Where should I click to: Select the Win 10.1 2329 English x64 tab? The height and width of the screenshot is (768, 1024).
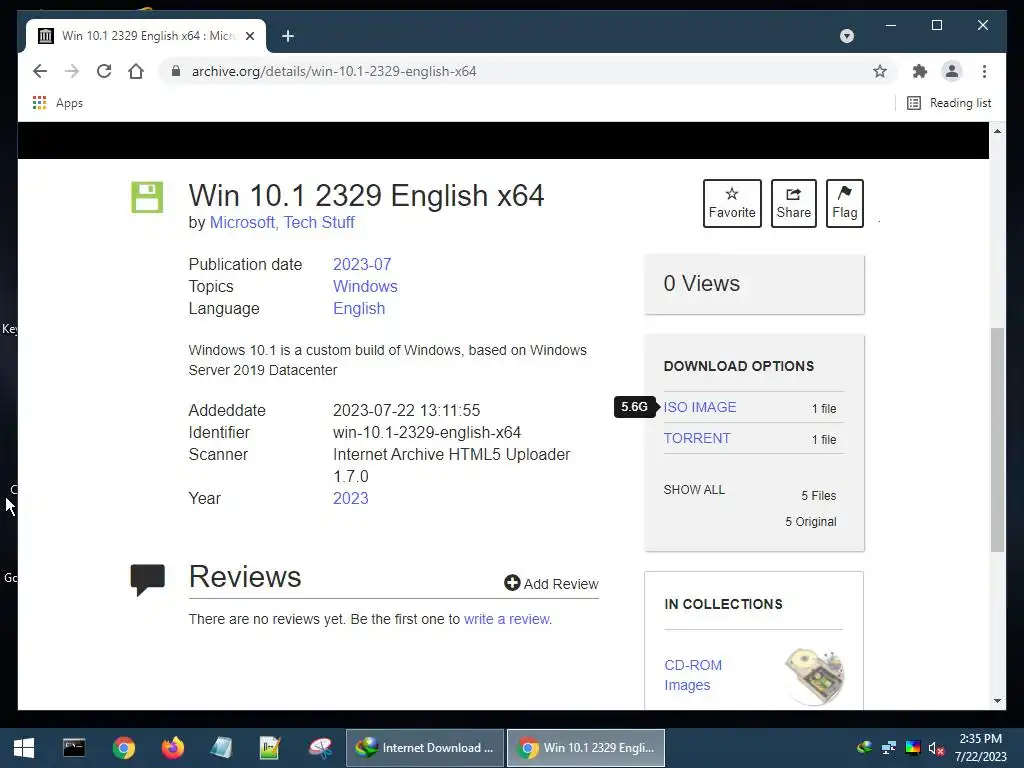click(146, 36)
